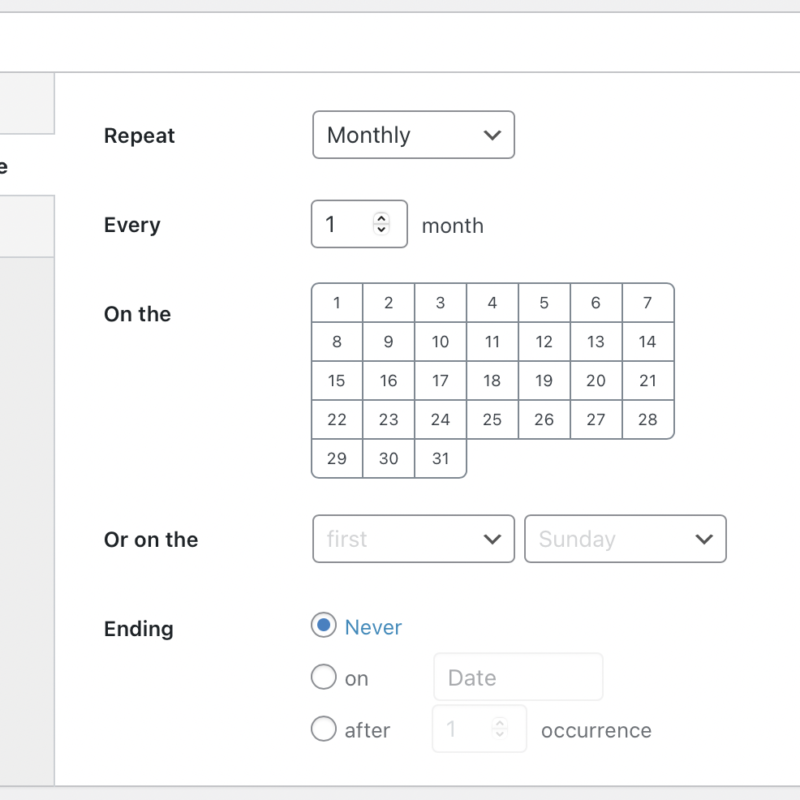Decrease the Every month interval stepper
This screenshot has width=800, height=800.
pyautogui.click(x=383, y=229)
